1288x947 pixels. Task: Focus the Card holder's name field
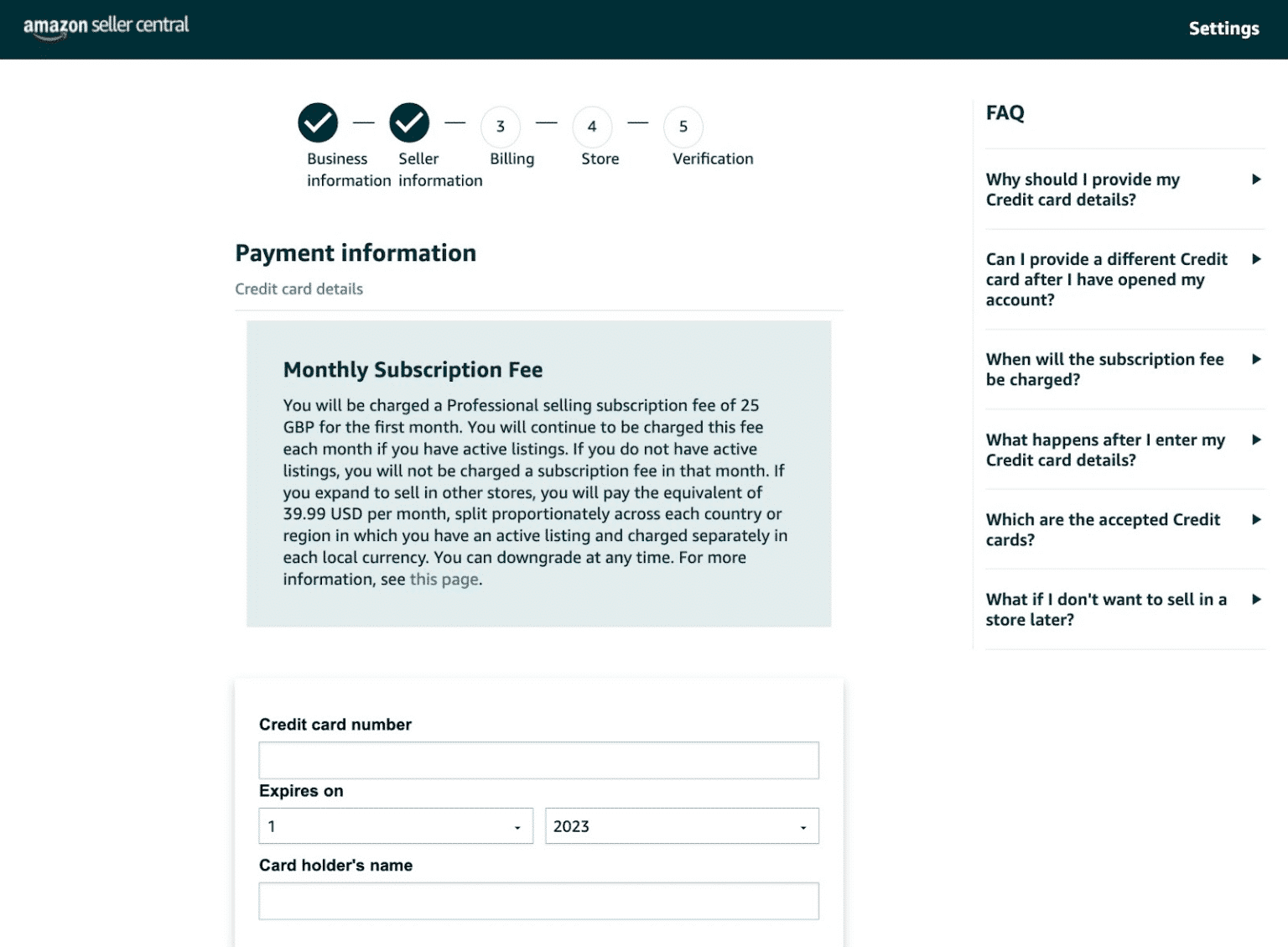pos(538,901)
